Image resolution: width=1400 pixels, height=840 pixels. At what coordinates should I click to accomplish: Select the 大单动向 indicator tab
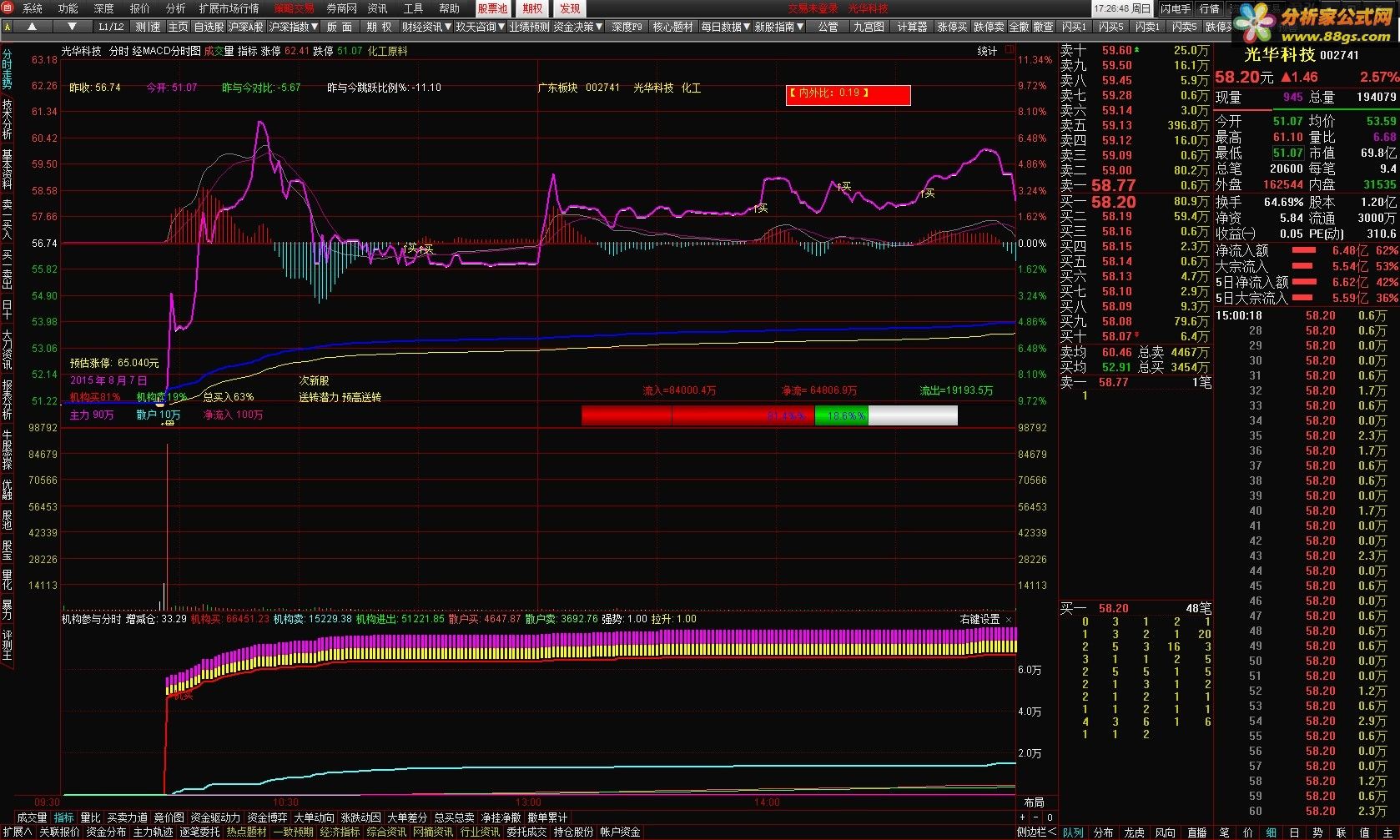click(x=314, y=817)
